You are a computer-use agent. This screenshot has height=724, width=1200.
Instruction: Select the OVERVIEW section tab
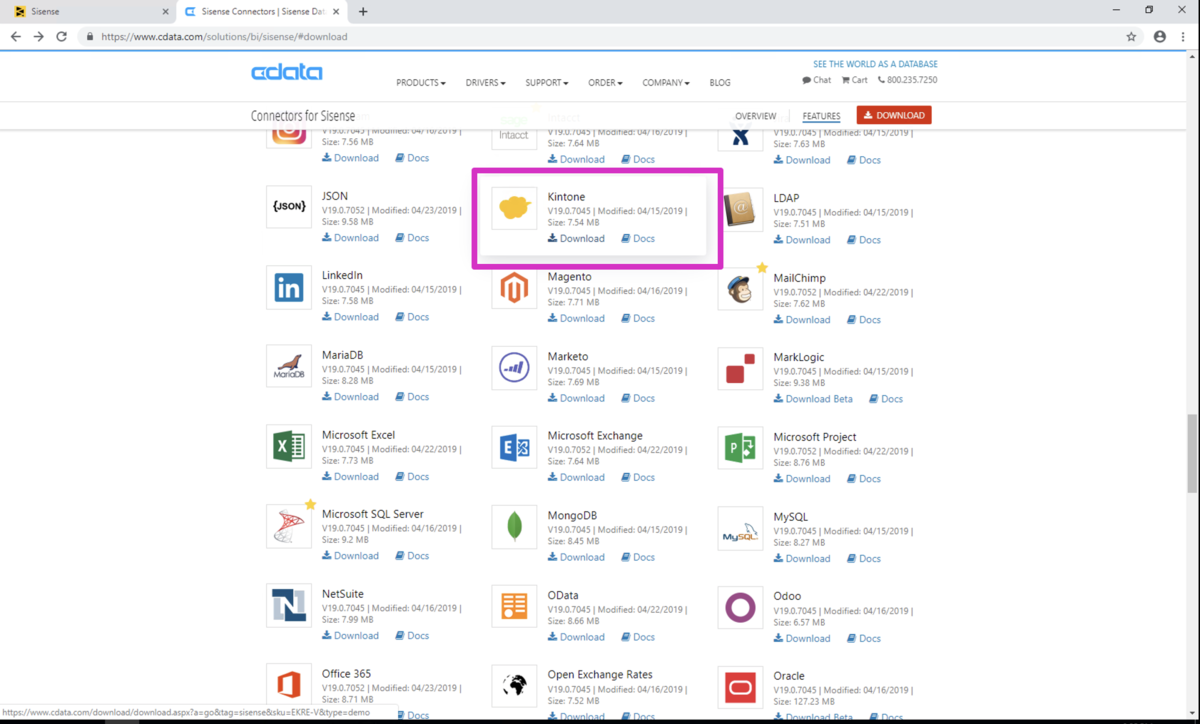point(756,116)
